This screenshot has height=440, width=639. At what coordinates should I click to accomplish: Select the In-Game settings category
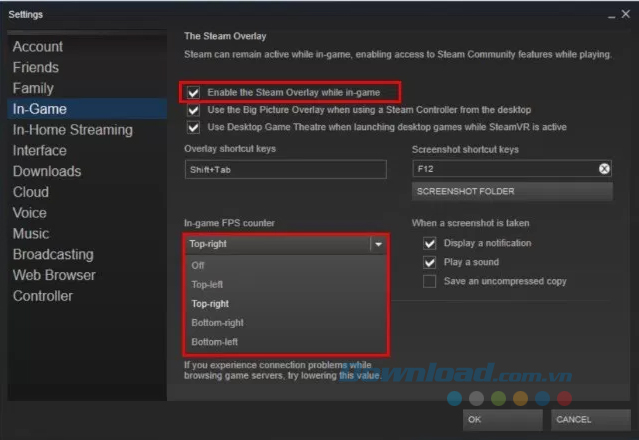pyautogui.click(x=87, y=109)
